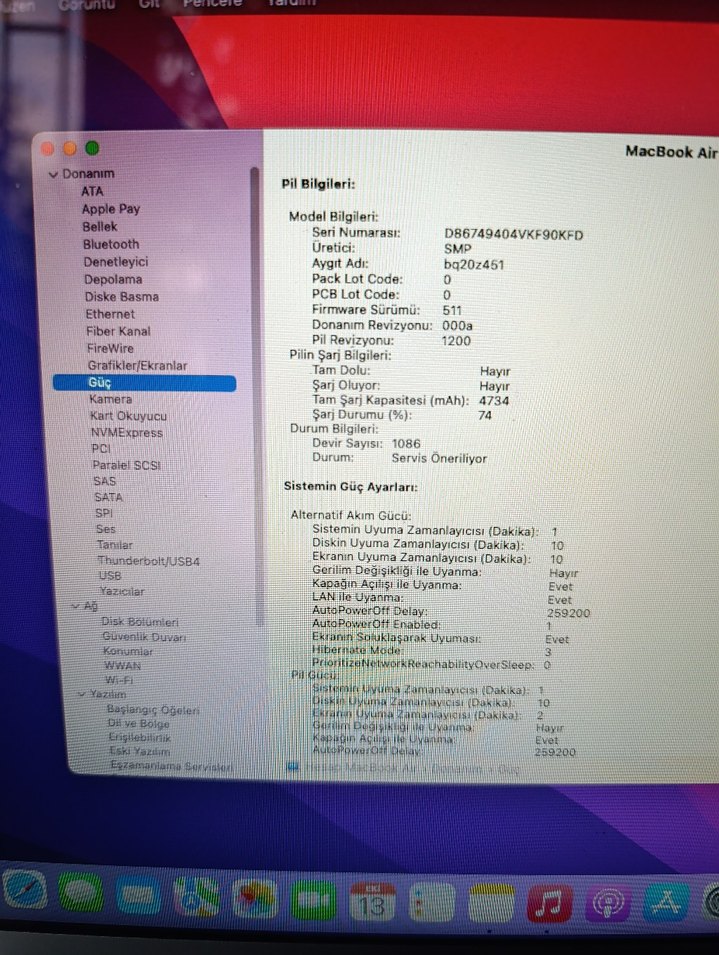
Task: Open Mail app in Dock
Action: click(x=138, y=897)
